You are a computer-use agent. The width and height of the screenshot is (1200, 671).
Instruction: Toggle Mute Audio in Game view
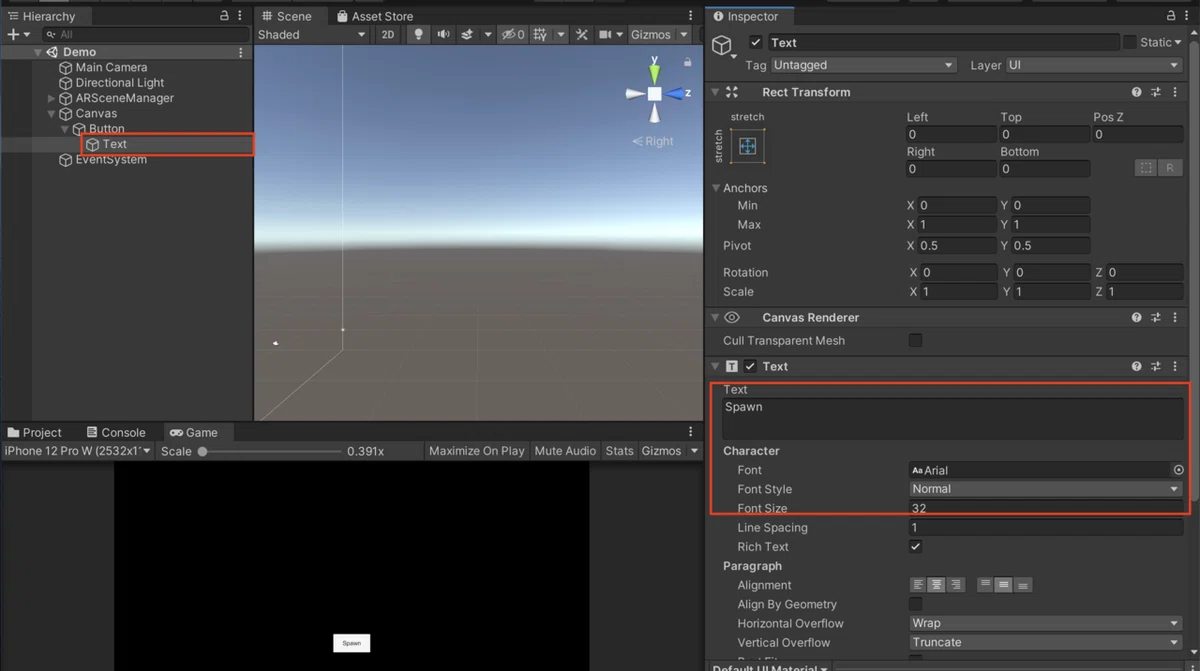click(x=565, y=451)
